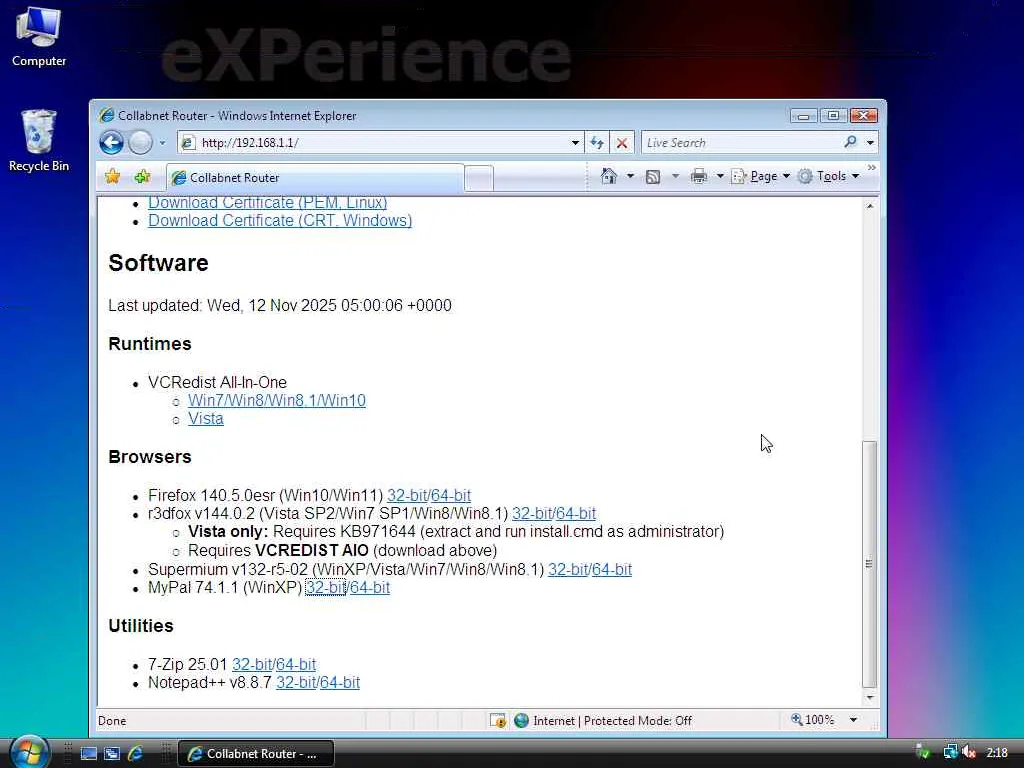The height and width of the screenshot is (768, 1024).
Task: Click the page scrollbar up arrow
Action: click(x=869, y=206)
